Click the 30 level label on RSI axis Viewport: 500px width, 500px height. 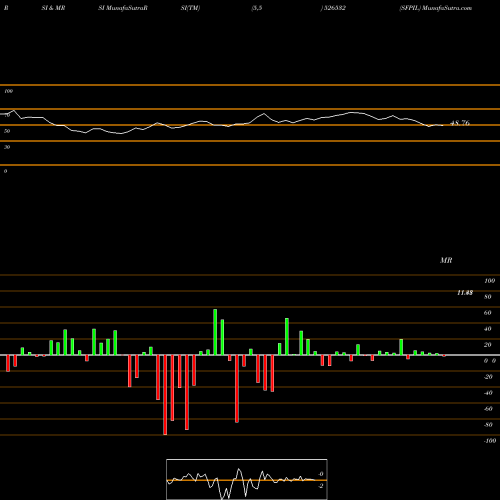[x=7, y=147]
